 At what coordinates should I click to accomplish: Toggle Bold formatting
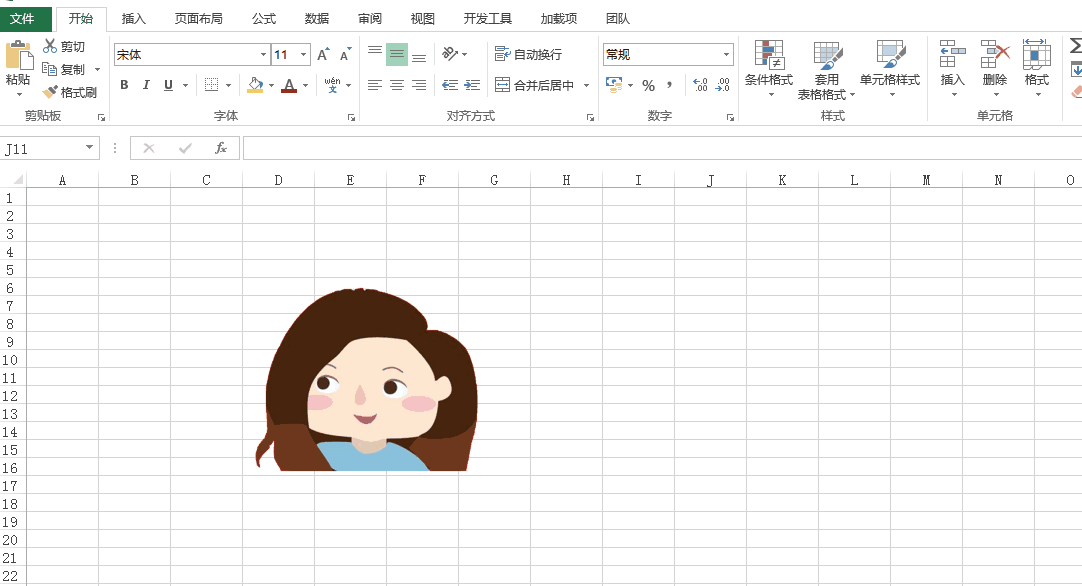pos(124,85)
